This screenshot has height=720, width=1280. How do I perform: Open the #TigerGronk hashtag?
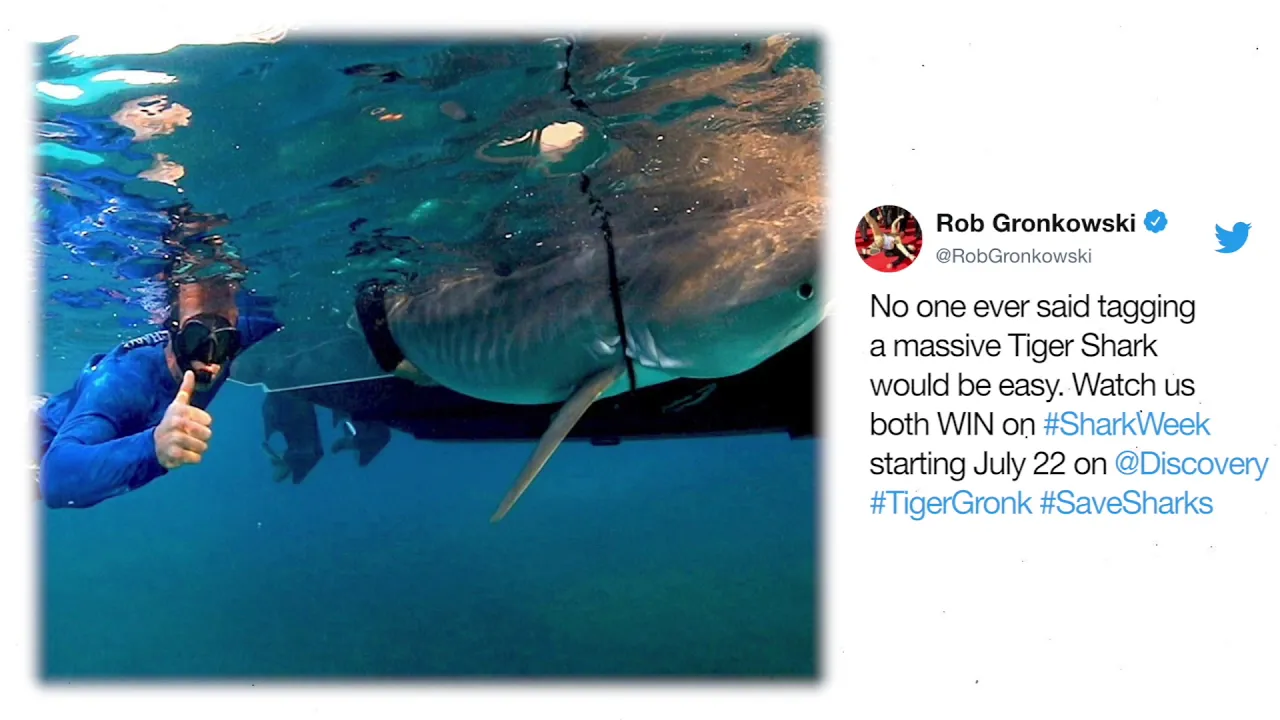[950, 503]
